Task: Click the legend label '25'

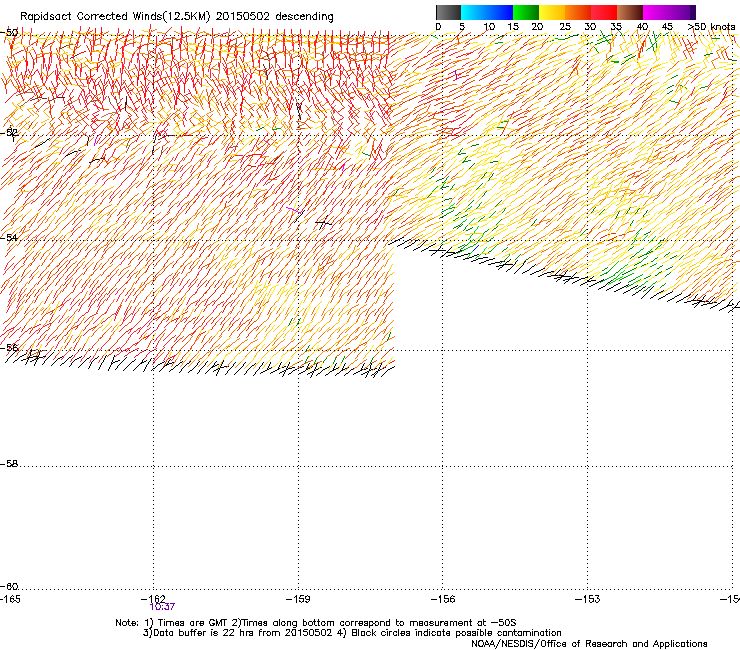Action: [565, 27]
